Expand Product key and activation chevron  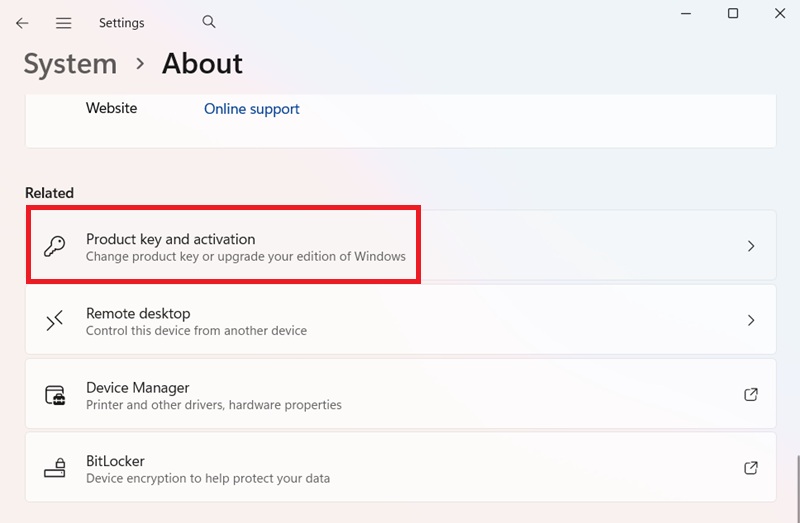751,246
